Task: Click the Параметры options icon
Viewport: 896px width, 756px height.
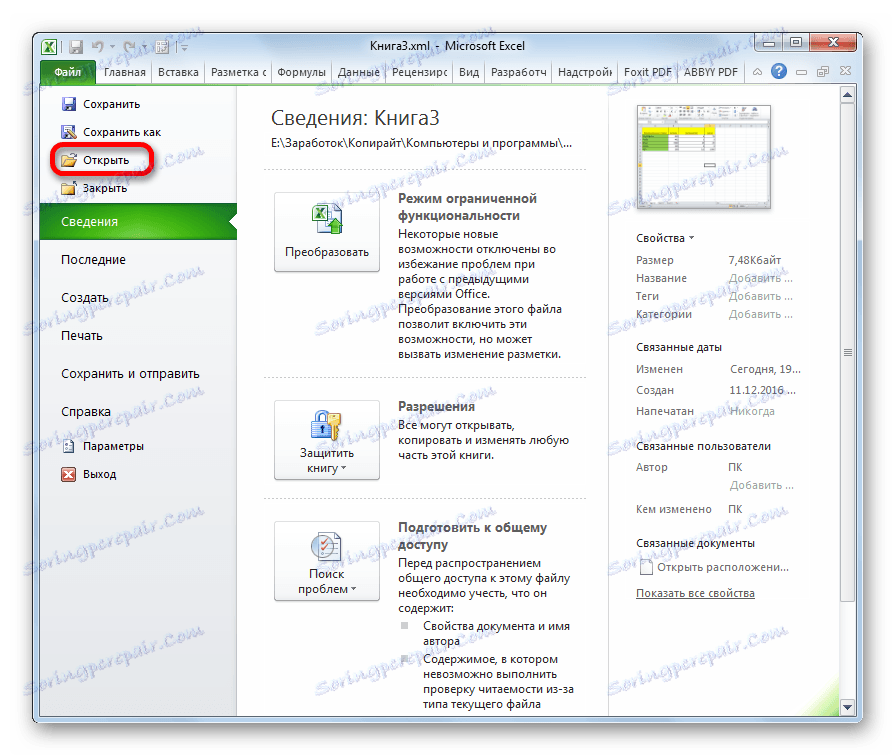Action: click(x=69, y=446)
